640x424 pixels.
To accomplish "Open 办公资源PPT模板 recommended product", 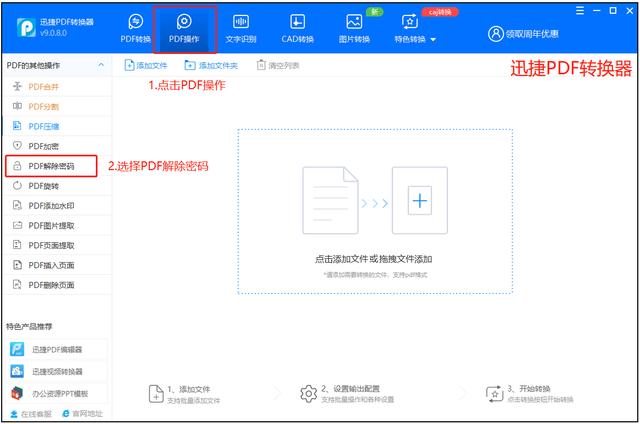I will coord(57,393).
